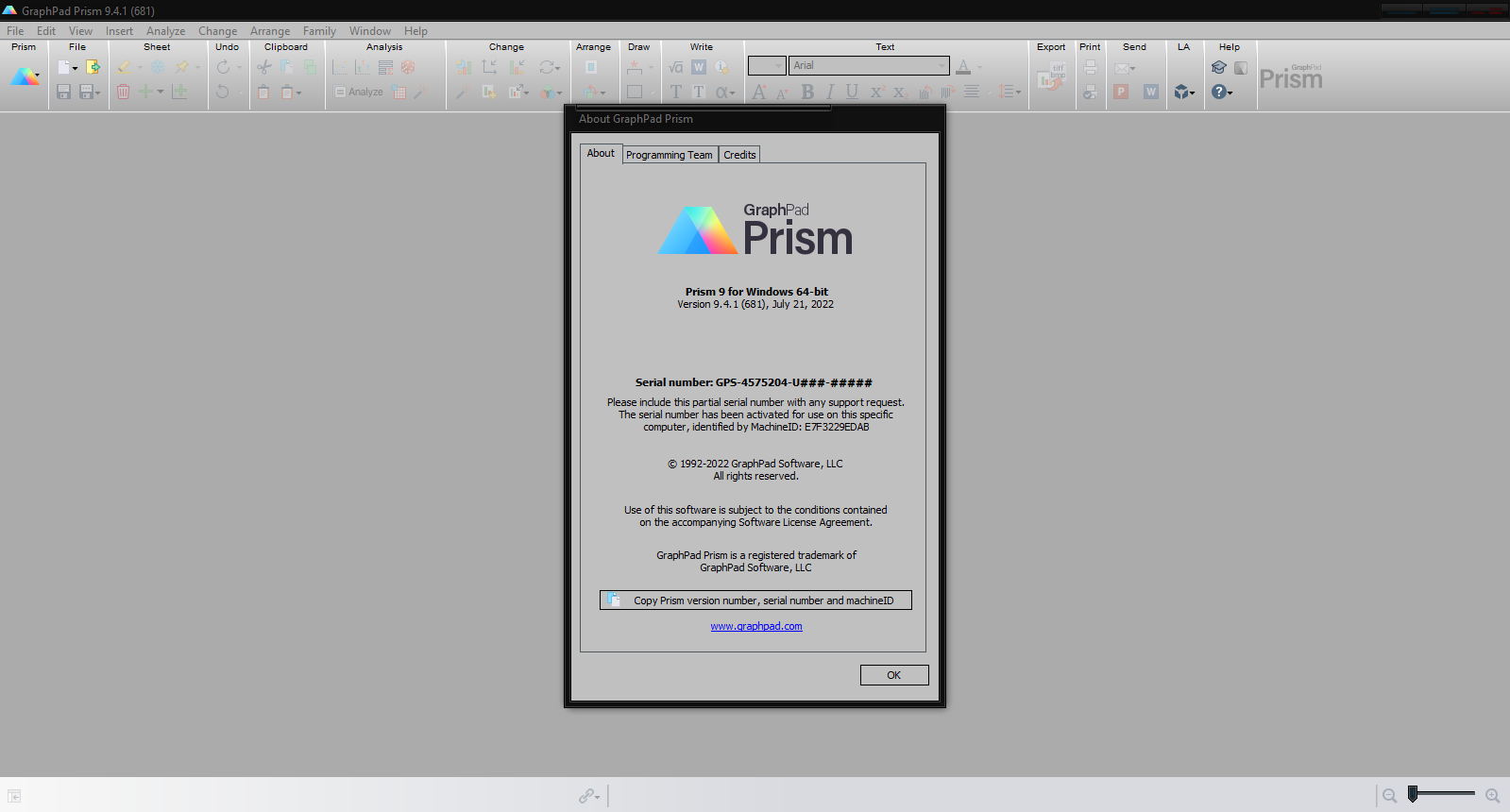Viewport: 1510px width, 812px height.
Task: Click the zoom out magnifier icon
Action: pos(1389,795)
